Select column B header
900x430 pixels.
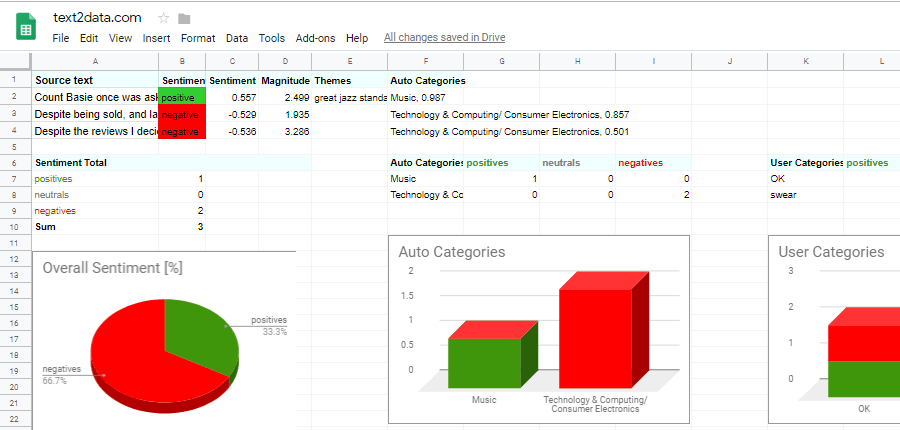click(x=182, y=61)
